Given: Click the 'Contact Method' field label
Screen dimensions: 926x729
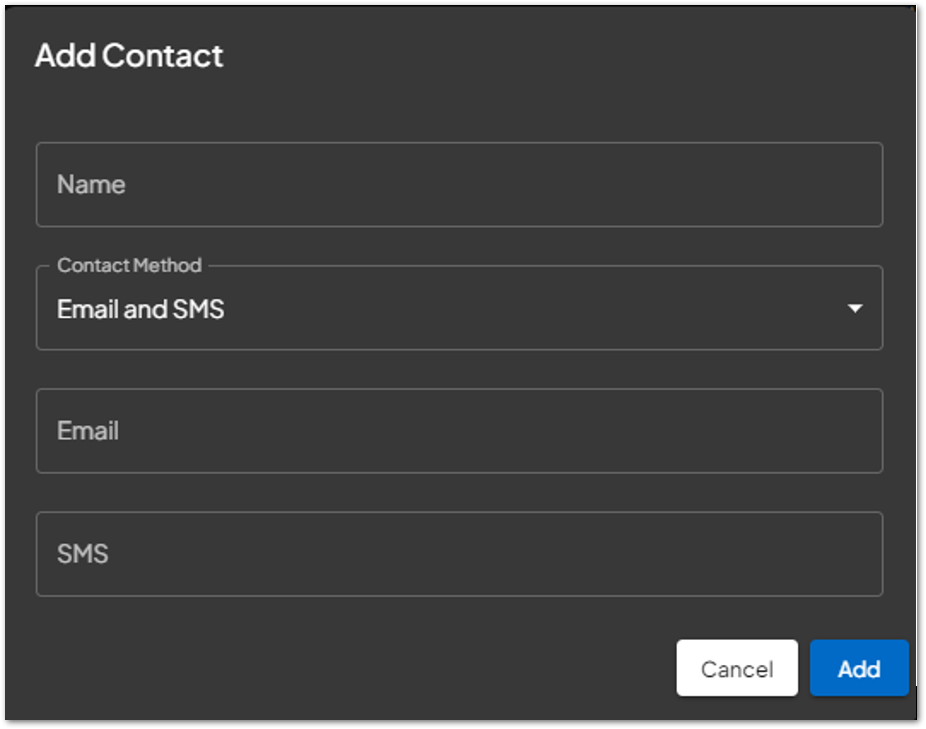Looking at the screenshot, I should click(129, 265).
